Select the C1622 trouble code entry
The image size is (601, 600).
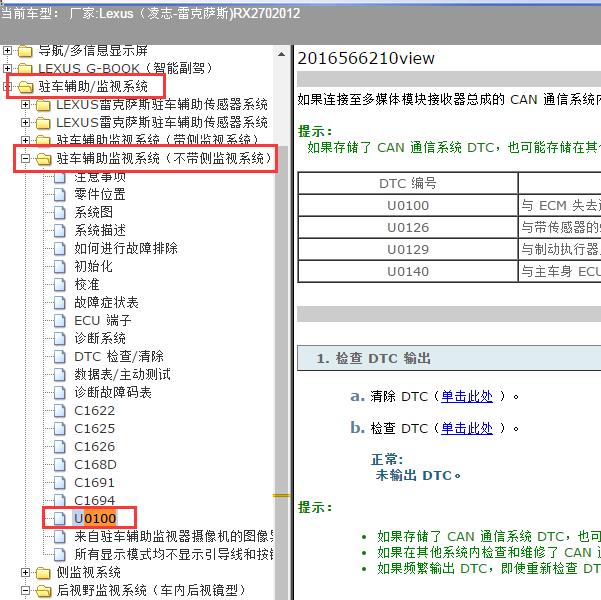[94, 411]
